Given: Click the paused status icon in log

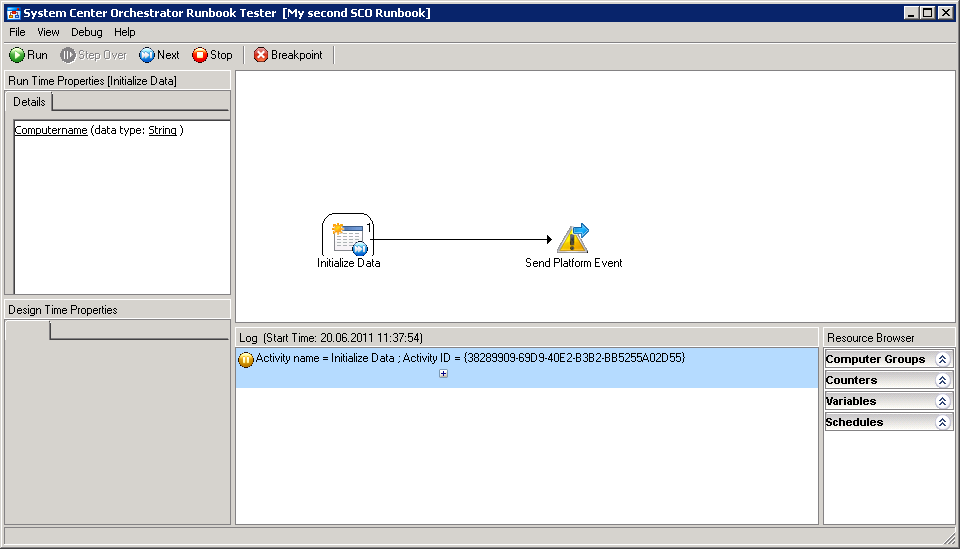Looking at the screenshot, I should 246,359.
